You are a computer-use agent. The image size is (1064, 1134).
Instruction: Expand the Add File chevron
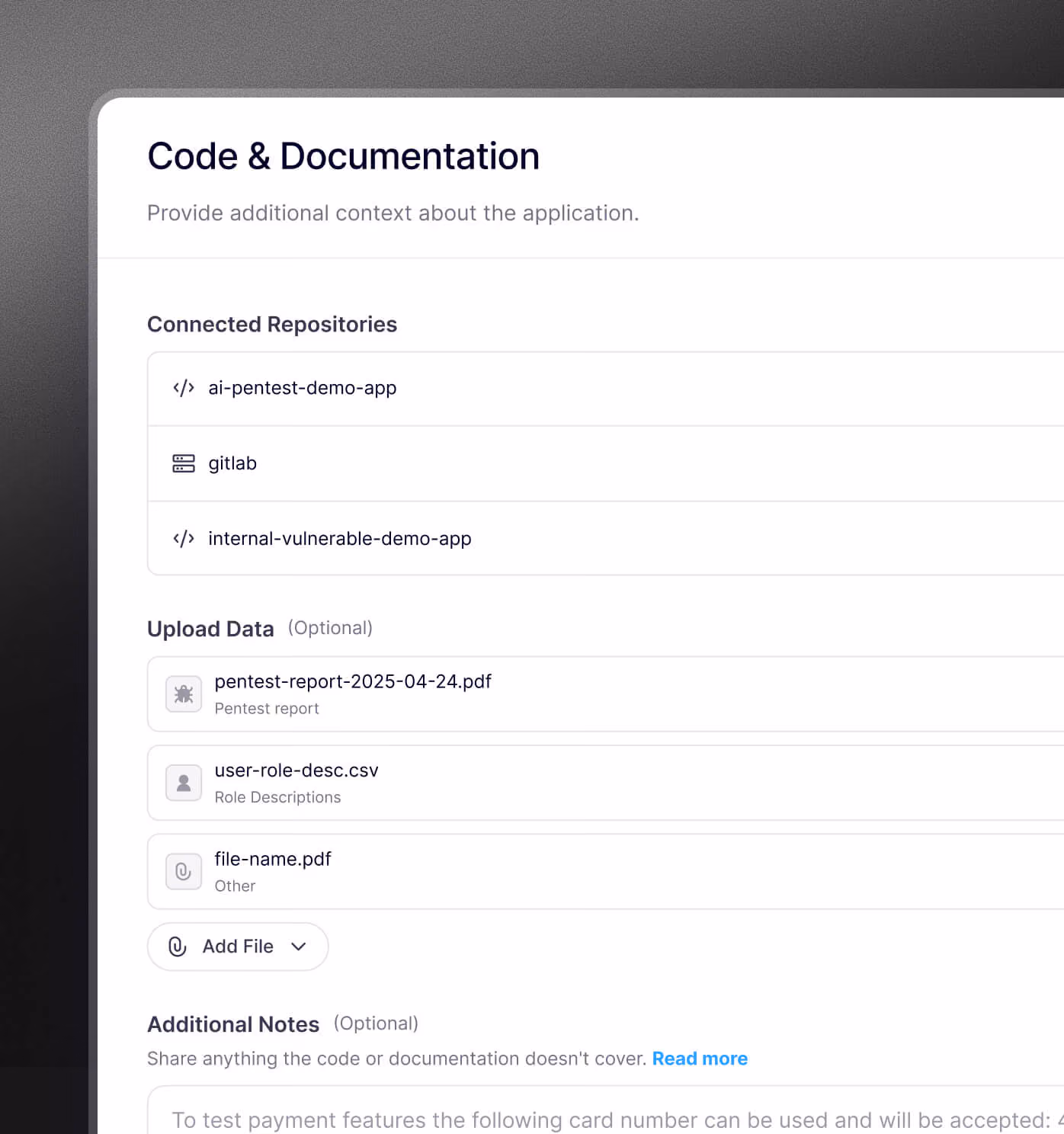[x=299, y=947]
